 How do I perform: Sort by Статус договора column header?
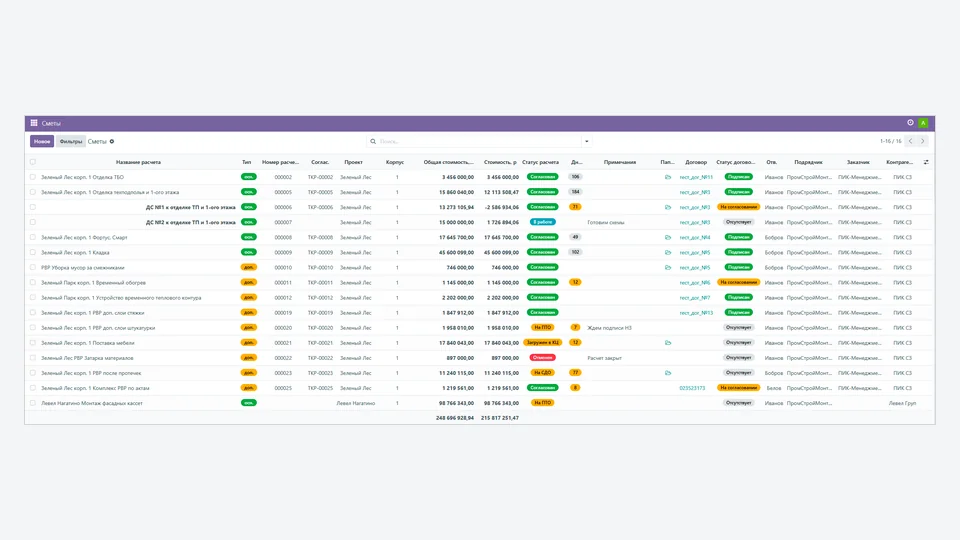(735, 162)
